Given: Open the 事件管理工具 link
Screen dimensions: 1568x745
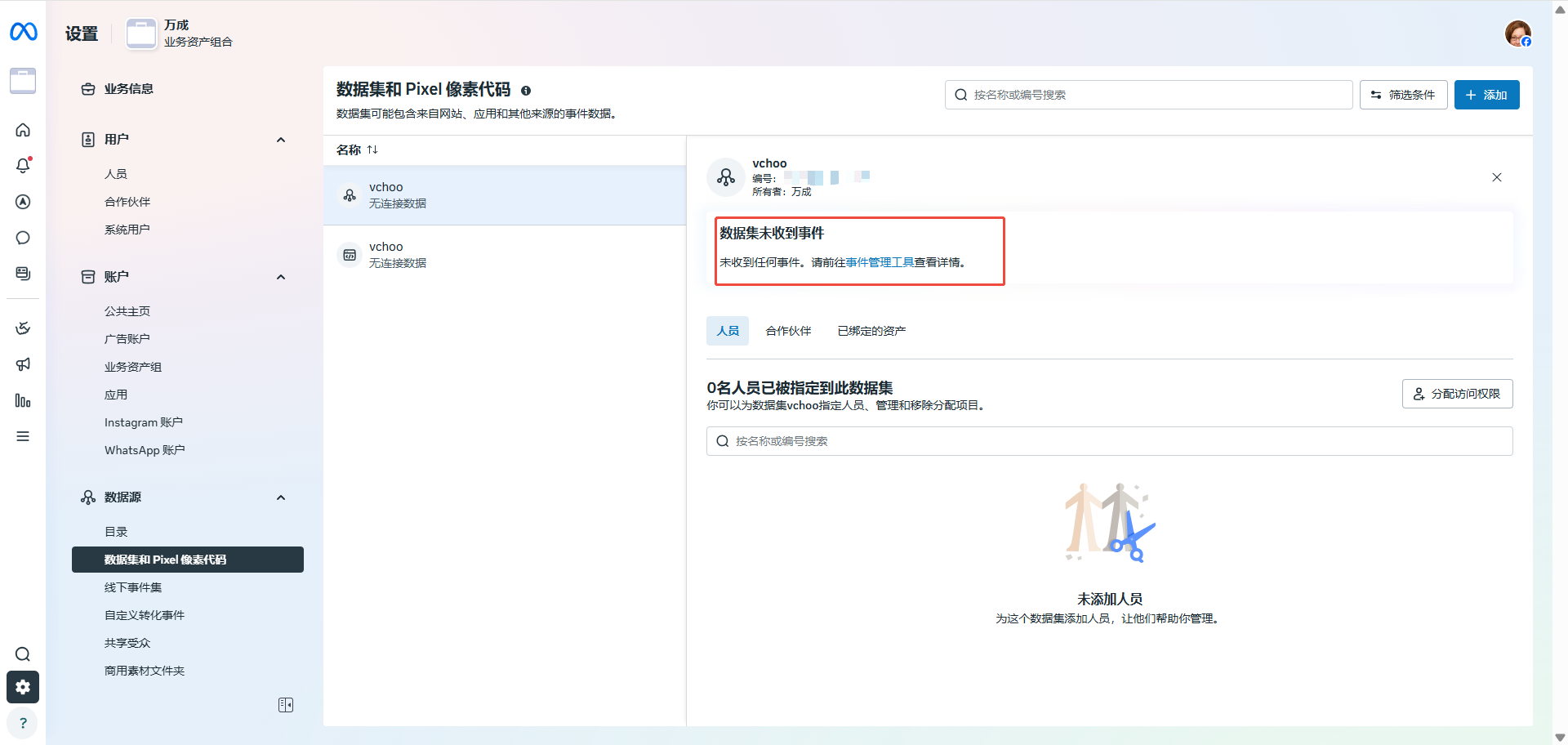Looking at the screenshot, I should [x=880, y=262].
